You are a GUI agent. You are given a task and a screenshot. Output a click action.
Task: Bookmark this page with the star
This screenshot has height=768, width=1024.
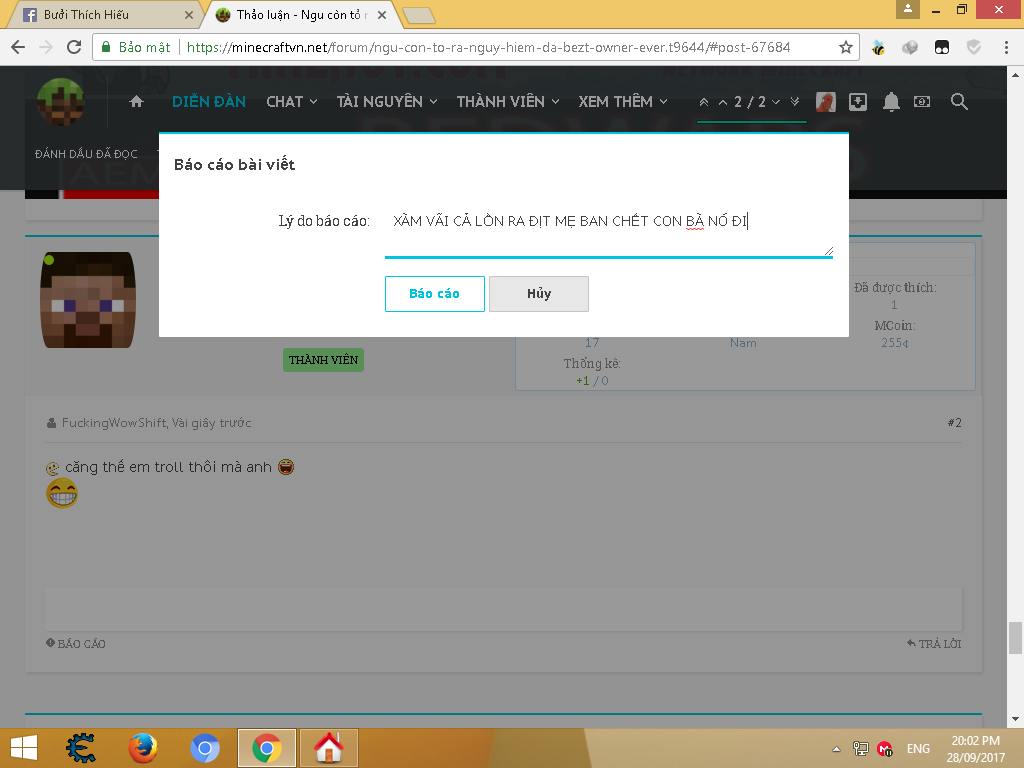pyautogui.click(x=846, y=47)
